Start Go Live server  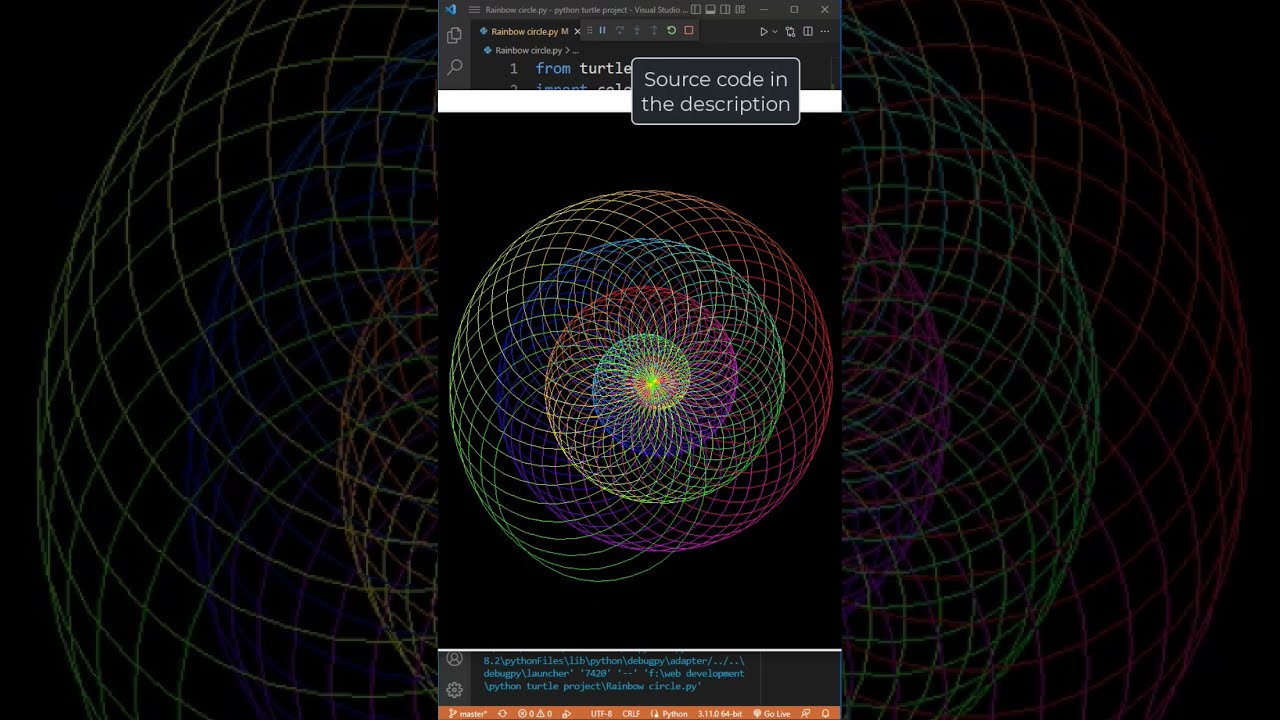click(771, 714)
